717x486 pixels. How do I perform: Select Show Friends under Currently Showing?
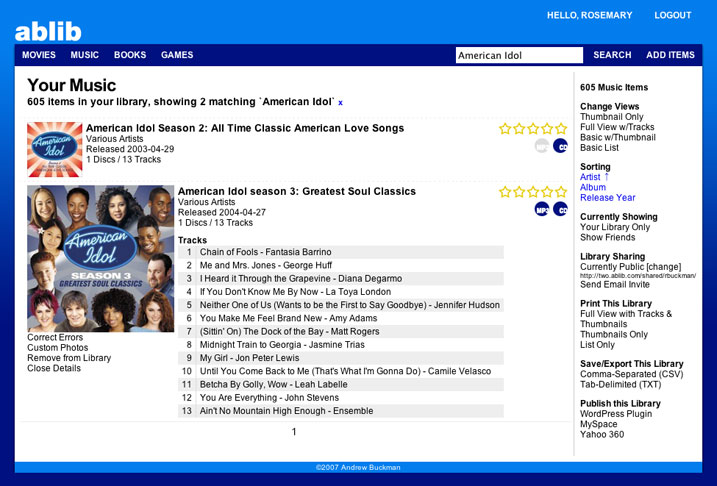coord(608,237)
